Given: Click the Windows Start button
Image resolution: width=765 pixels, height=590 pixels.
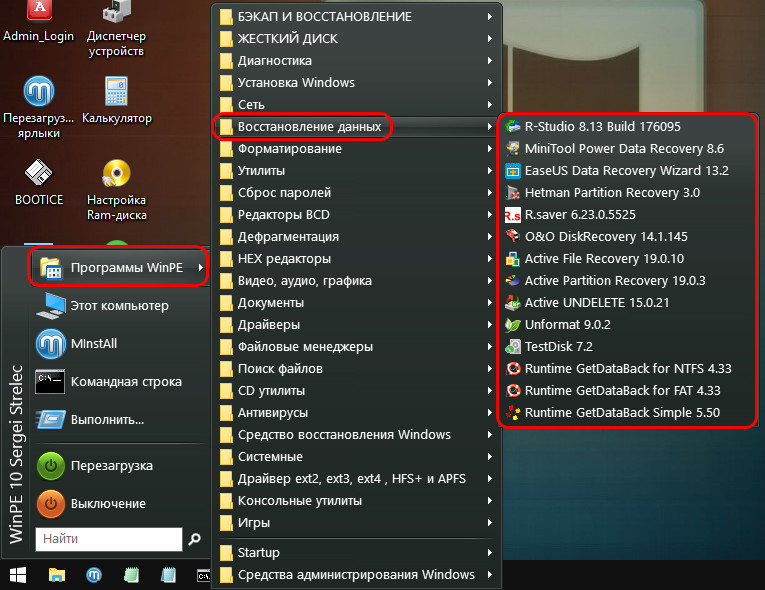Looking at the screenshot, I should click(x=18, y=575).
